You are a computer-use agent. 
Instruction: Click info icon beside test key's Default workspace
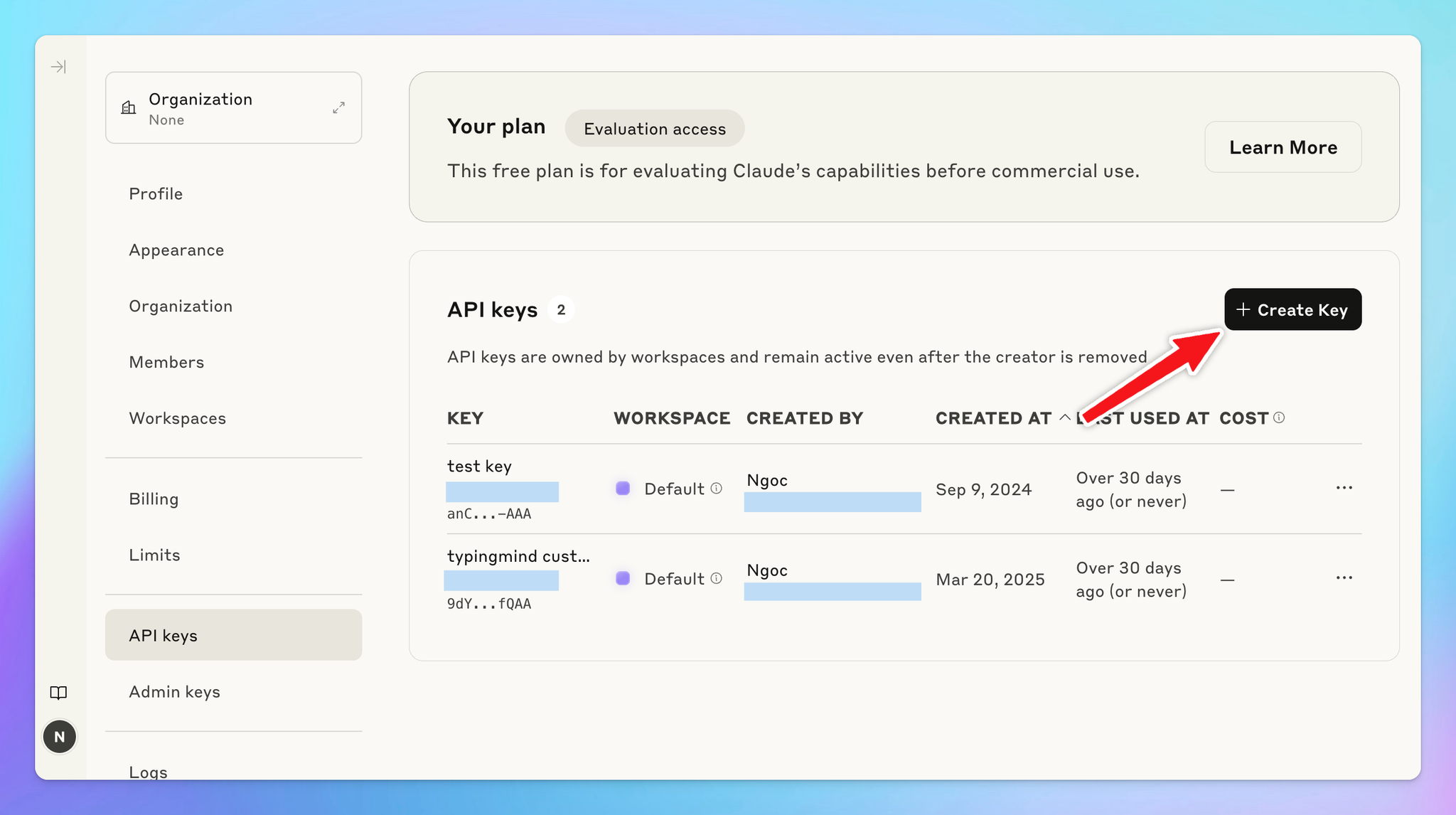click(x=717, y=489)
